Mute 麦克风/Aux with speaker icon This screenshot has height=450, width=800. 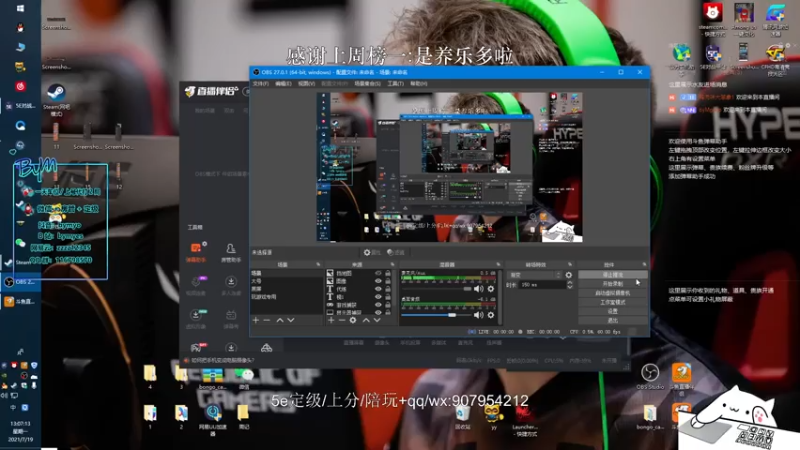[478, 289]
